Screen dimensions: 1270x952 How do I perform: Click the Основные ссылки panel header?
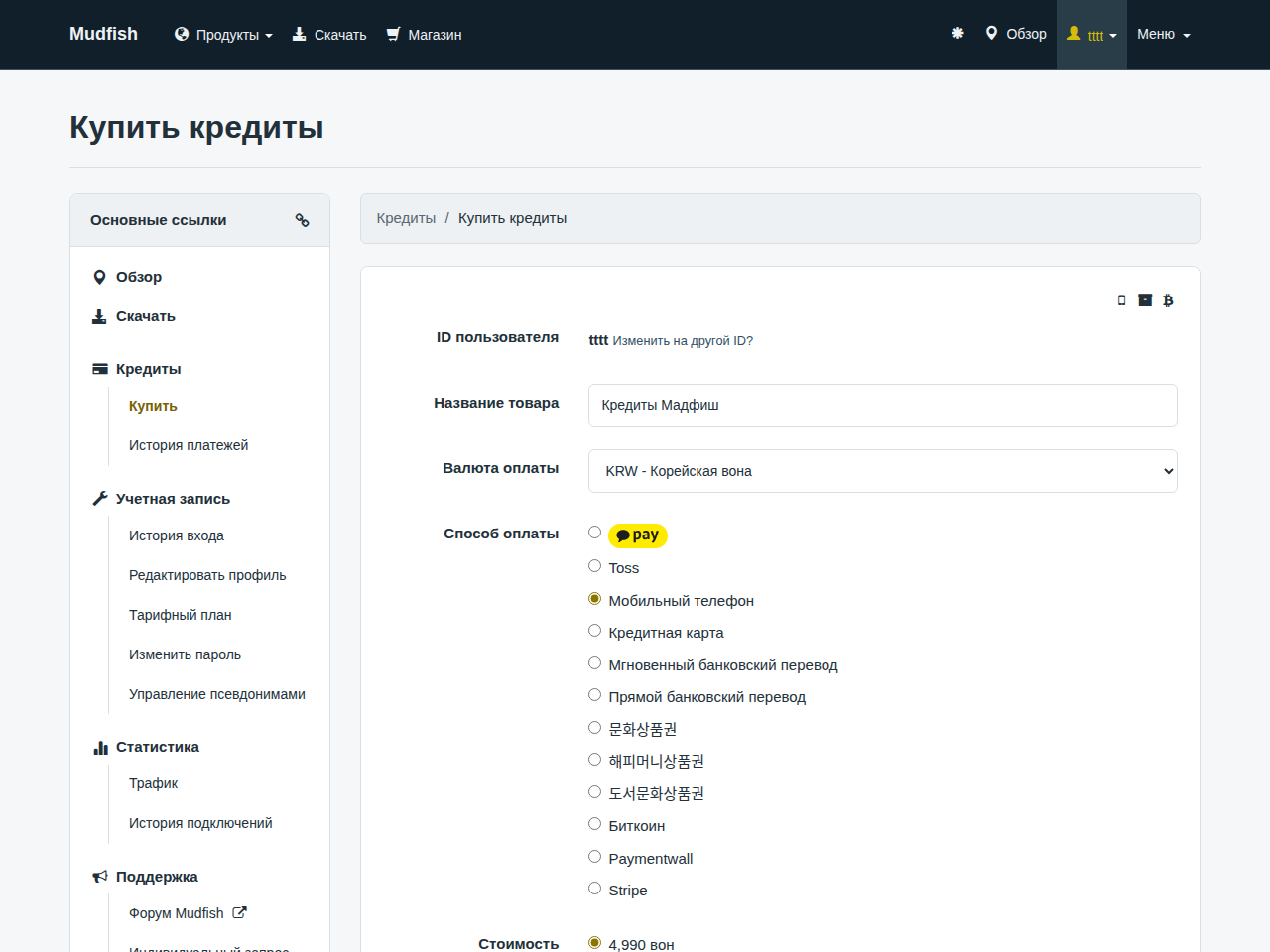click(x=199, y=220)
